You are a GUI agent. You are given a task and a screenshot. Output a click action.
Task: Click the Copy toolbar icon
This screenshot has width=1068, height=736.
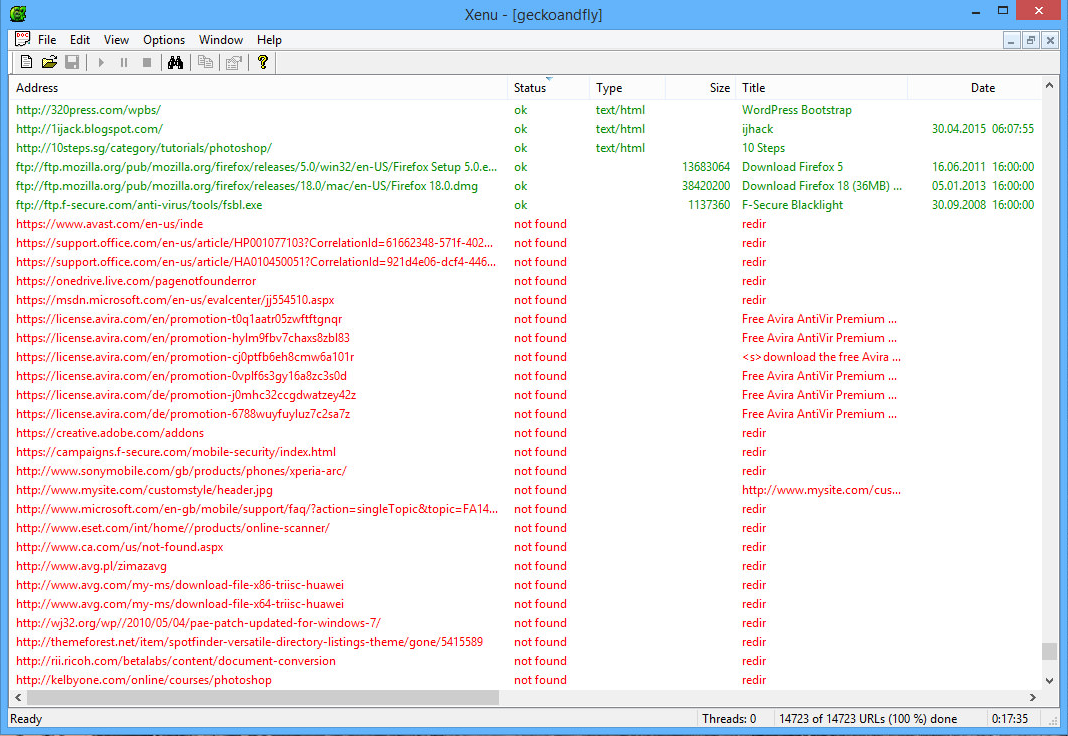[x=205, y=63]
